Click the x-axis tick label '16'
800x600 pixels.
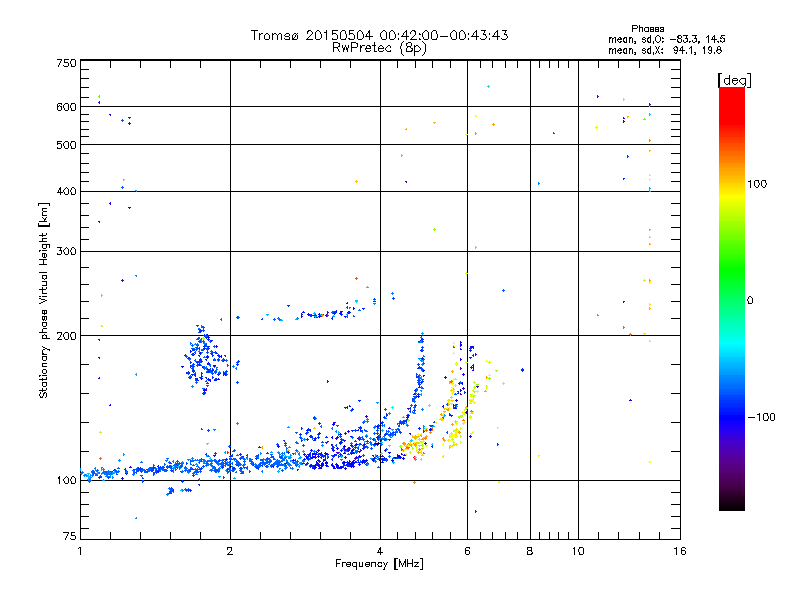click(680, 551)
